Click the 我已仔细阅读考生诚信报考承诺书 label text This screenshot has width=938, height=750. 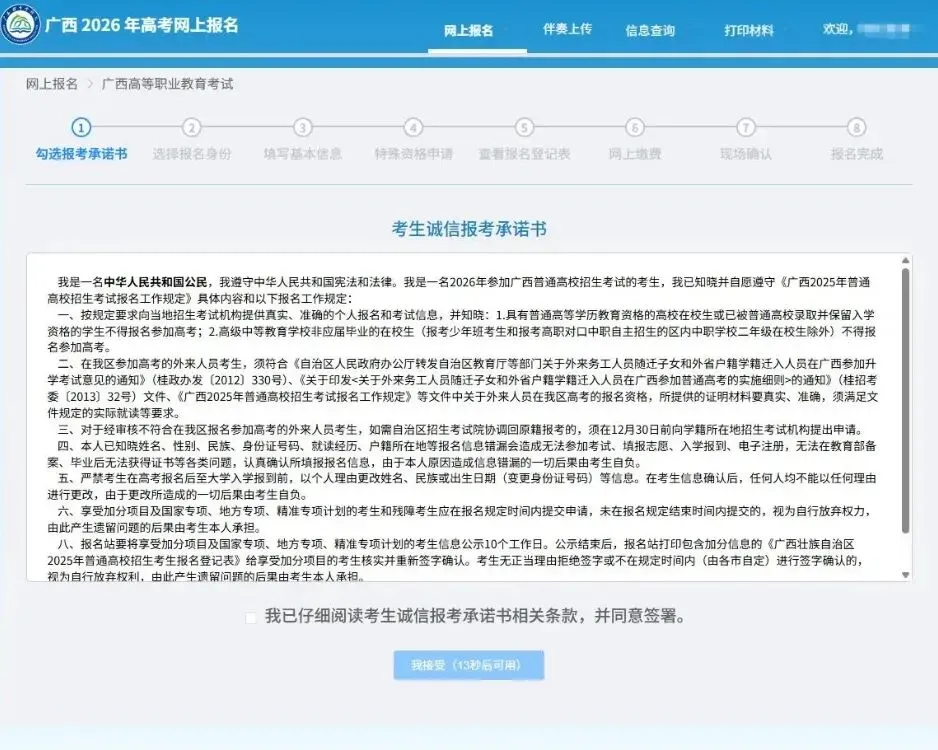tap(475, 616)
